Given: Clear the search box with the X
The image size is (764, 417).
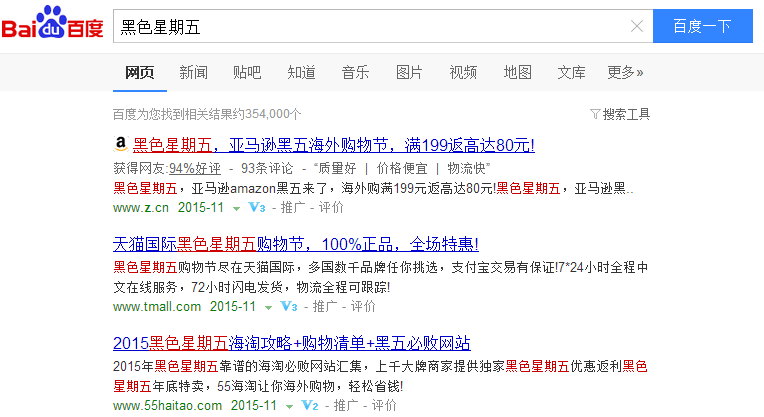Looking at the screenshot, I should click(x=637, y=26).
